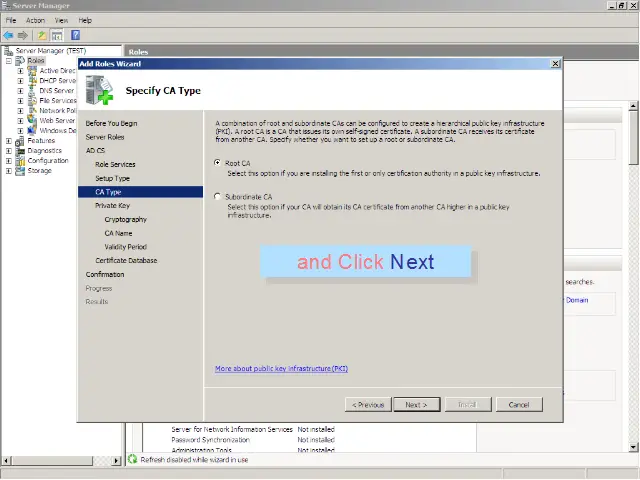Image resolution: width=640 pixels, height=480 pixels.
Task: Click the Back arrow toolbar icon
Action: 9,35
